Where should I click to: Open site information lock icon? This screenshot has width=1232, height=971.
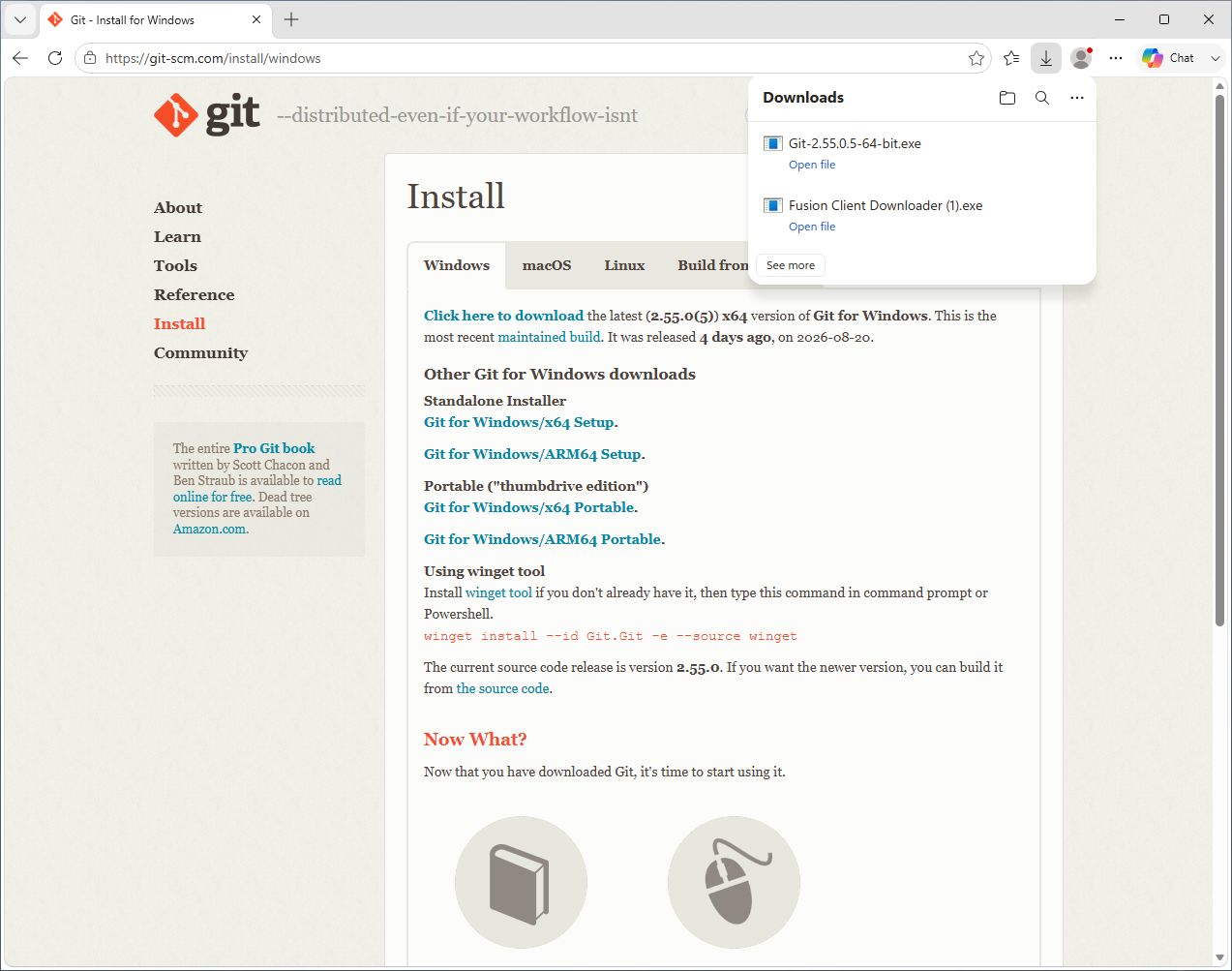point(90,58)
